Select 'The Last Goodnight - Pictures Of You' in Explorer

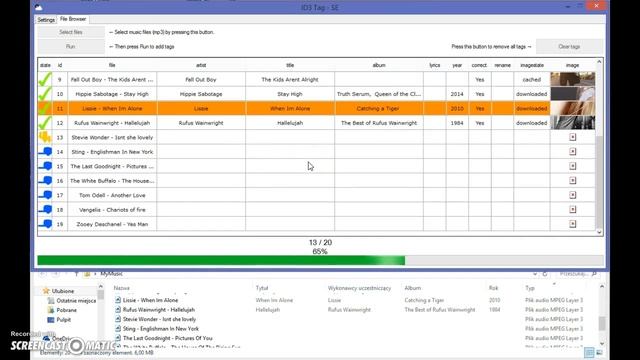point(167,338)
